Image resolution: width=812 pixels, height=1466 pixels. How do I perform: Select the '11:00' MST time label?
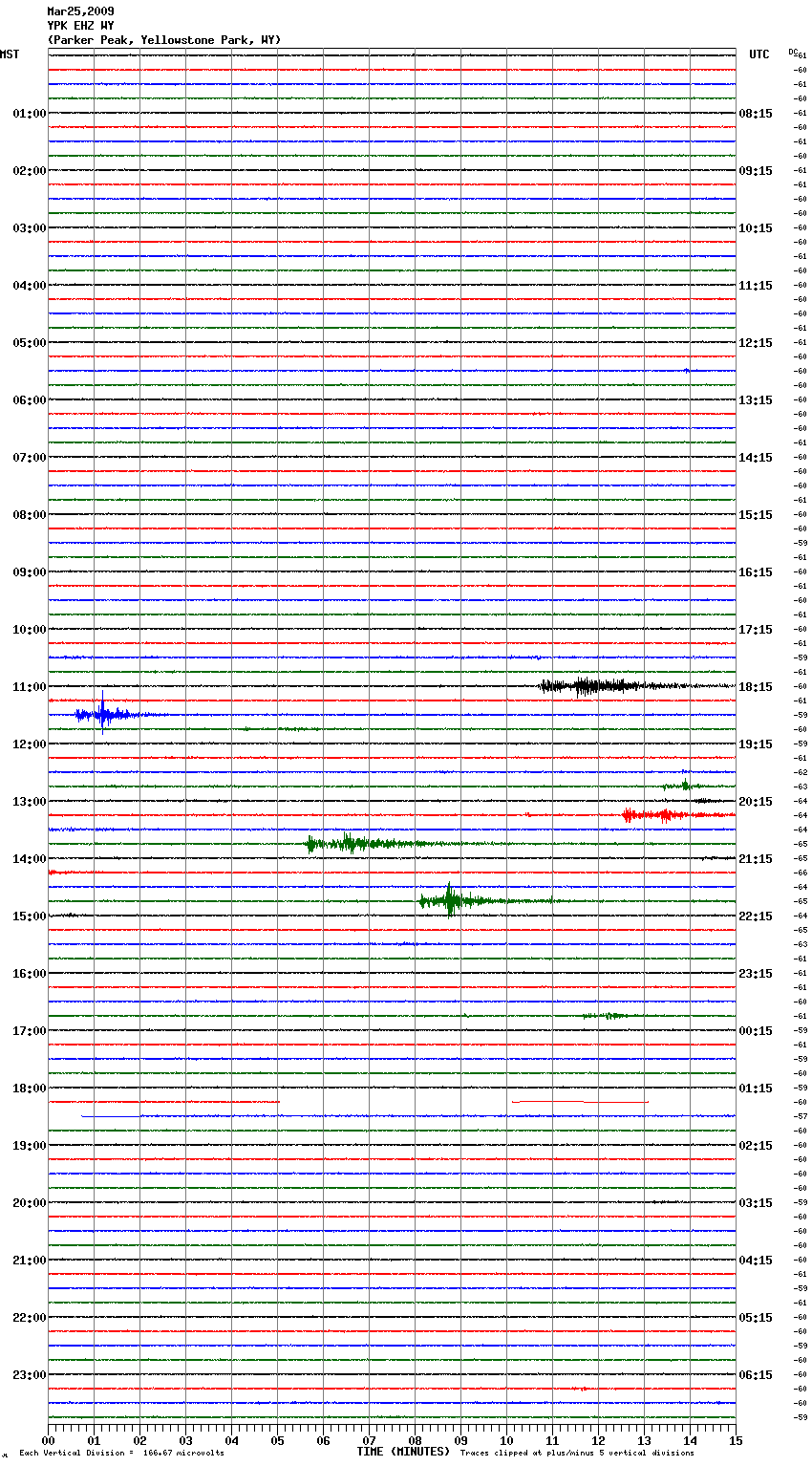coord(30,687)
